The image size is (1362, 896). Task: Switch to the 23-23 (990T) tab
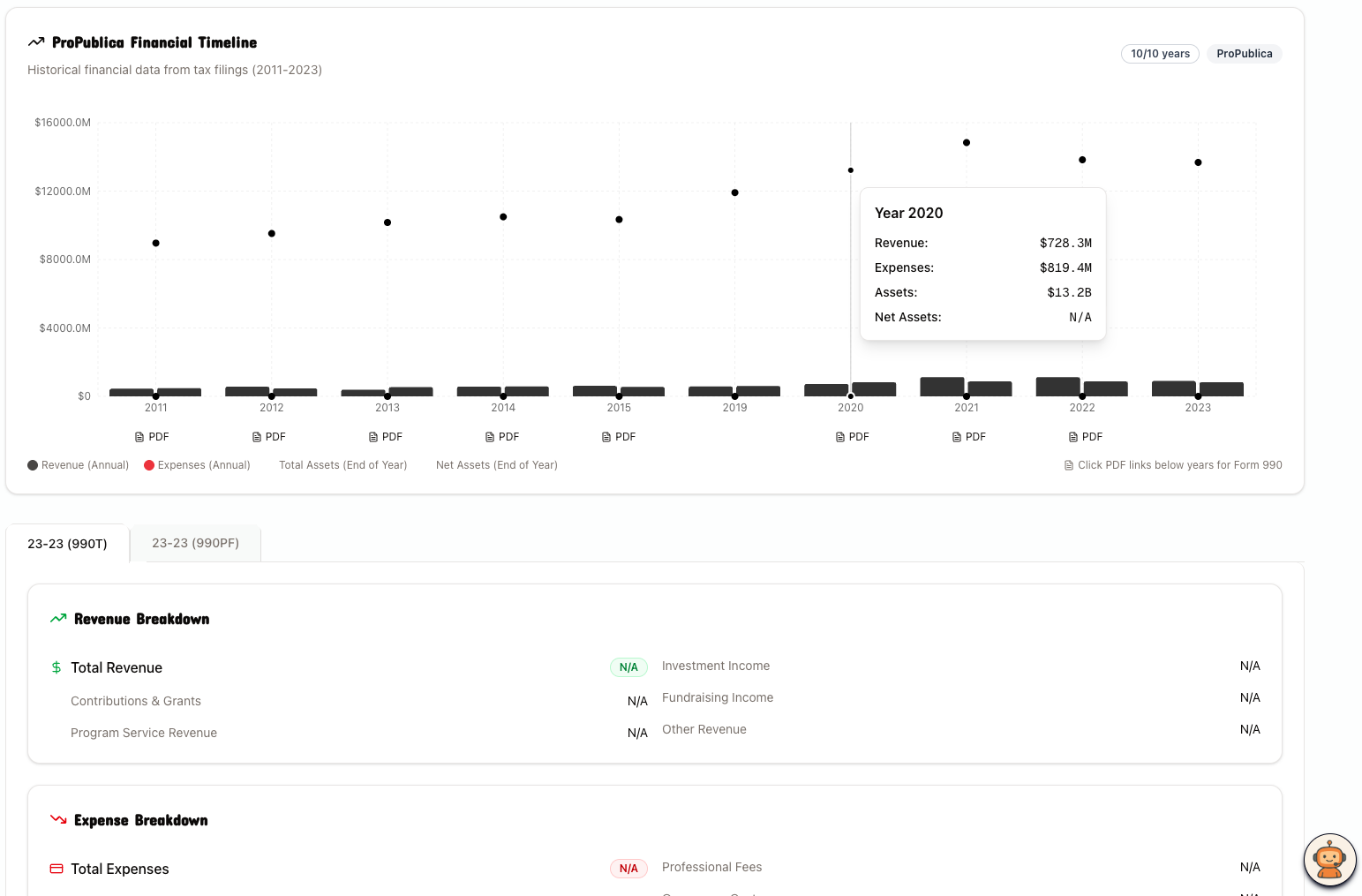(x=67, y=544)
